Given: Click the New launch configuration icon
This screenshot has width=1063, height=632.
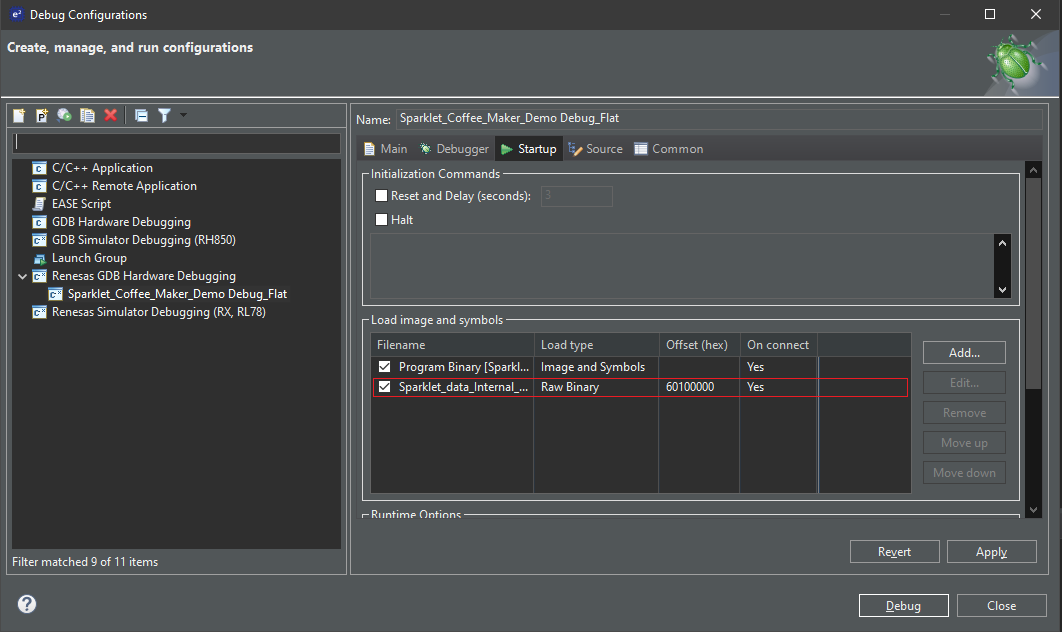Looking at the screenshot, I should point(19,116).
